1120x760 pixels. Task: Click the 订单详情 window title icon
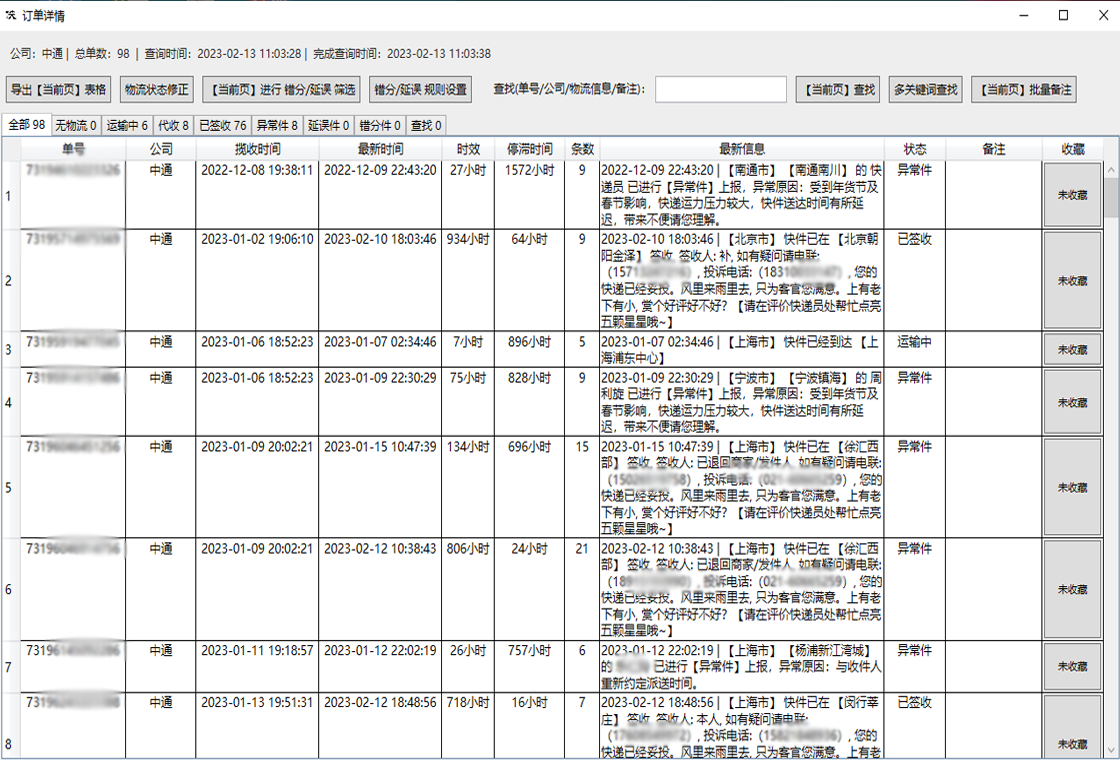point(11,15)
